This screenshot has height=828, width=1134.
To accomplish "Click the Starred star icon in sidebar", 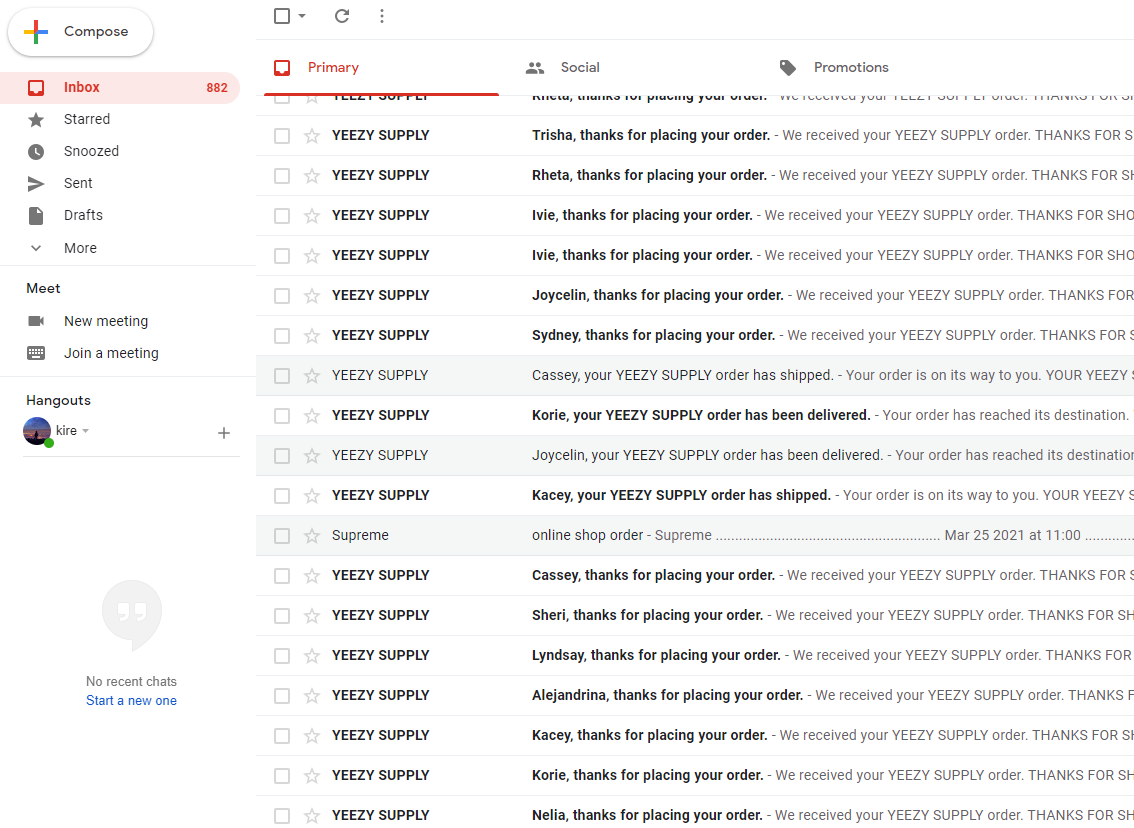I will [35, 120].
